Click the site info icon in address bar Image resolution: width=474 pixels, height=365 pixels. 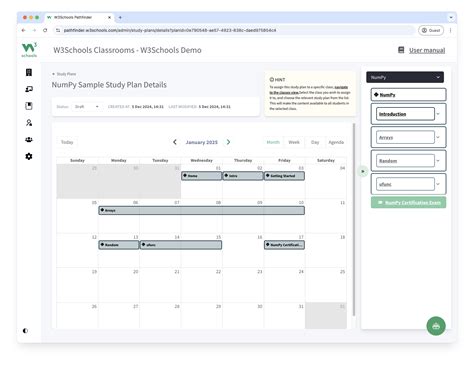[x=58, y=30]
